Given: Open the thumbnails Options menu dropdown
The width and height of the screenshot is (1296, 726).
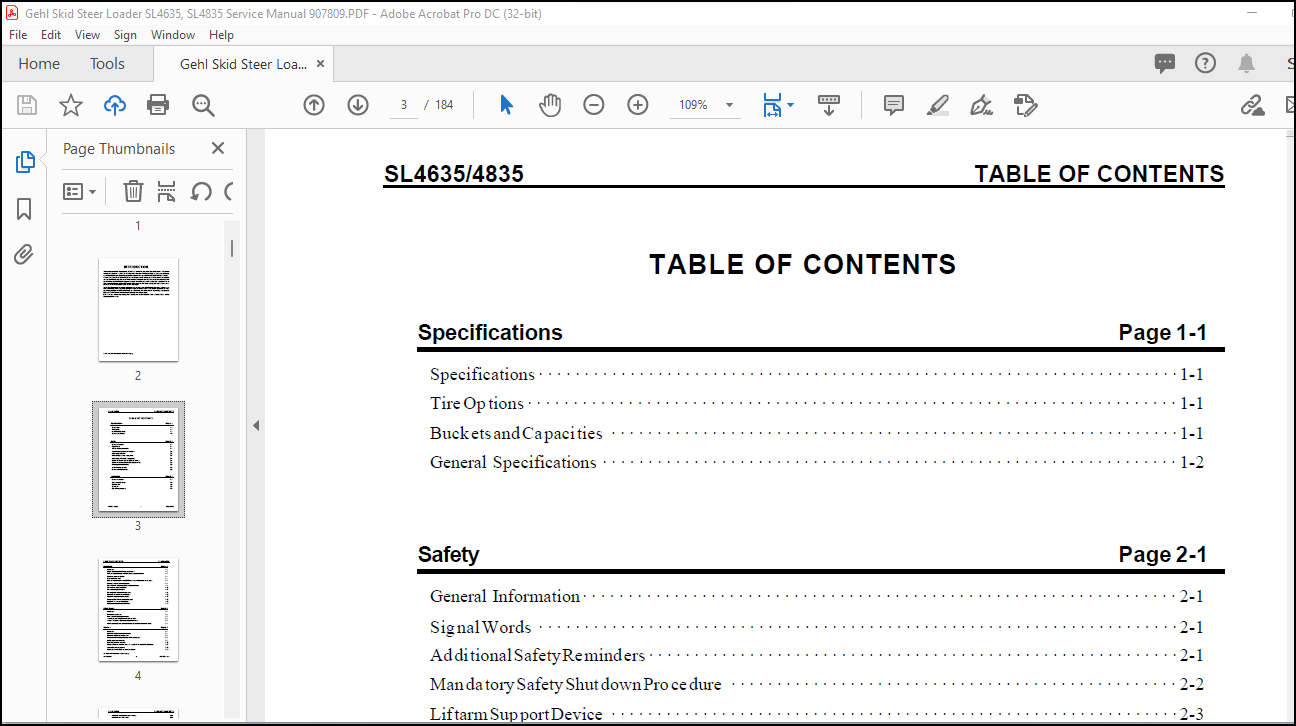Looking at the screenshot, I should pos(80,191).
